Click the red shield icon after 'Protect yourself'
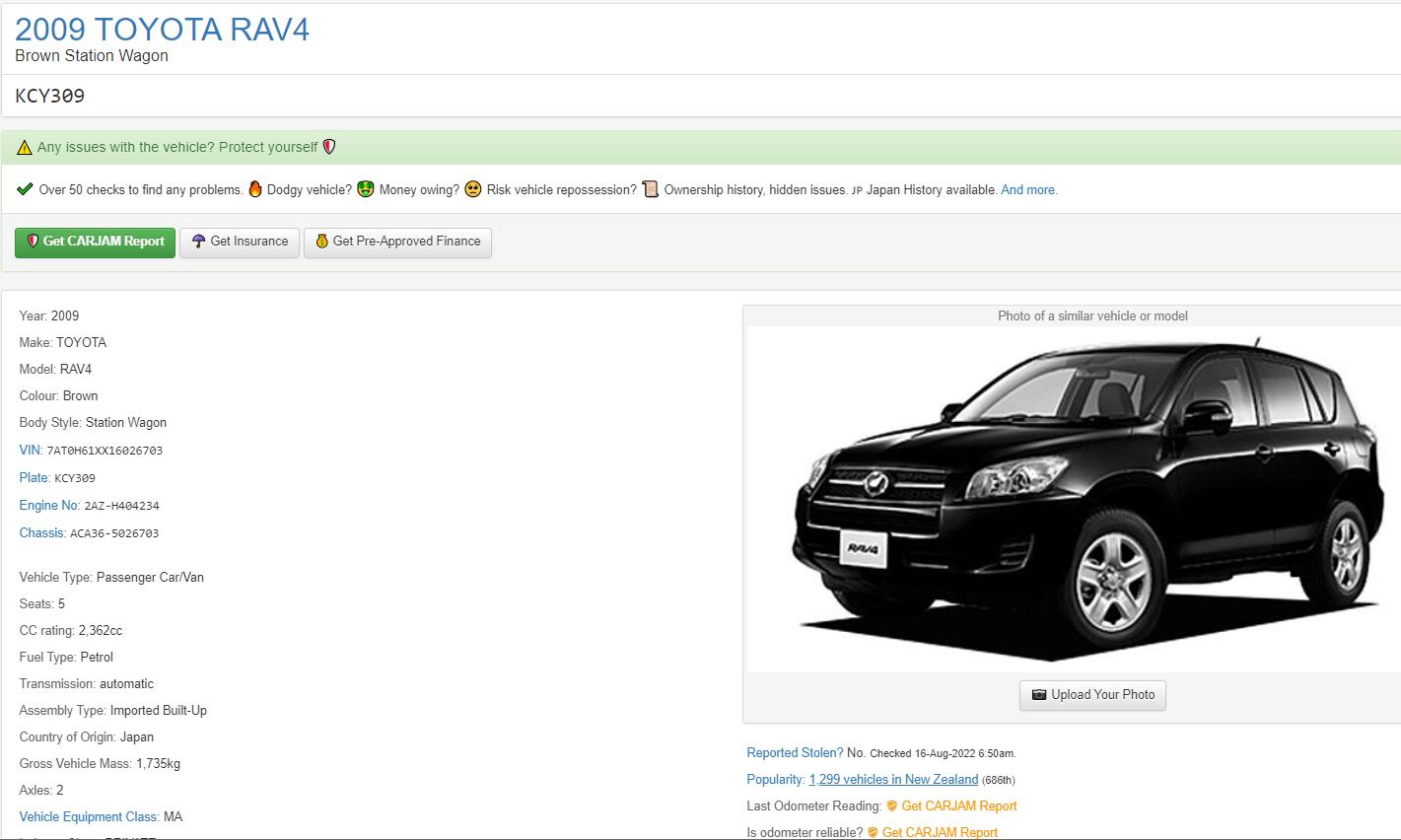The width and height of the screenshot is (1401, 840). click(x=329, y=147)
